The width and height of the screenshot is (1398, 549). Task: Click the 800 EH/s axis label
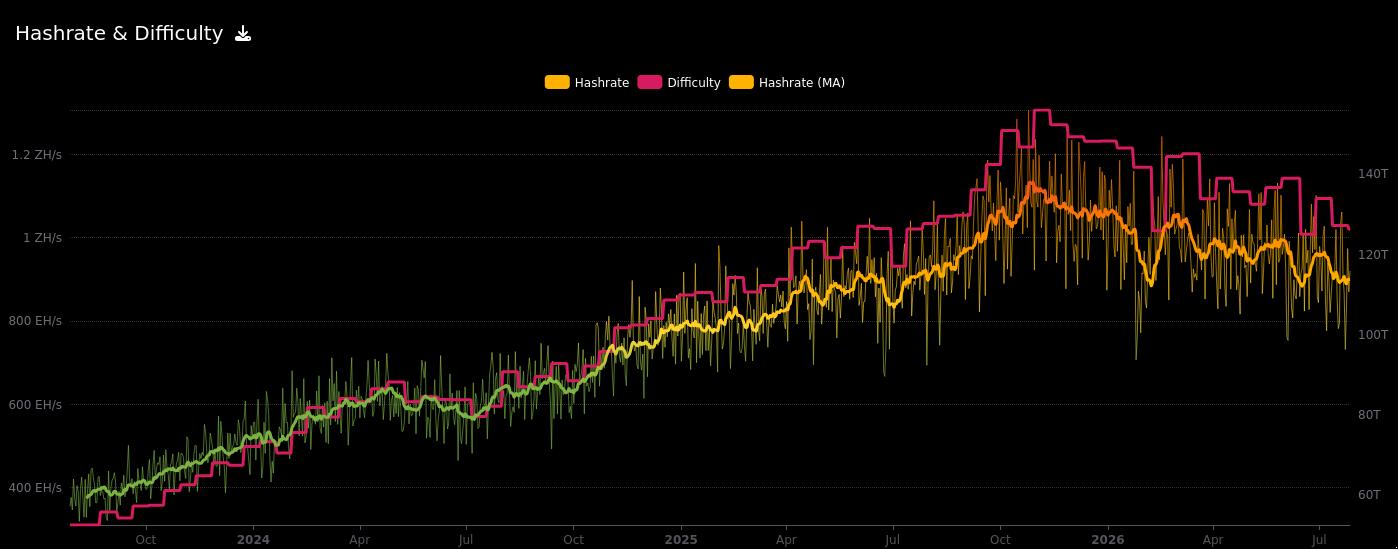coord(37,321)
